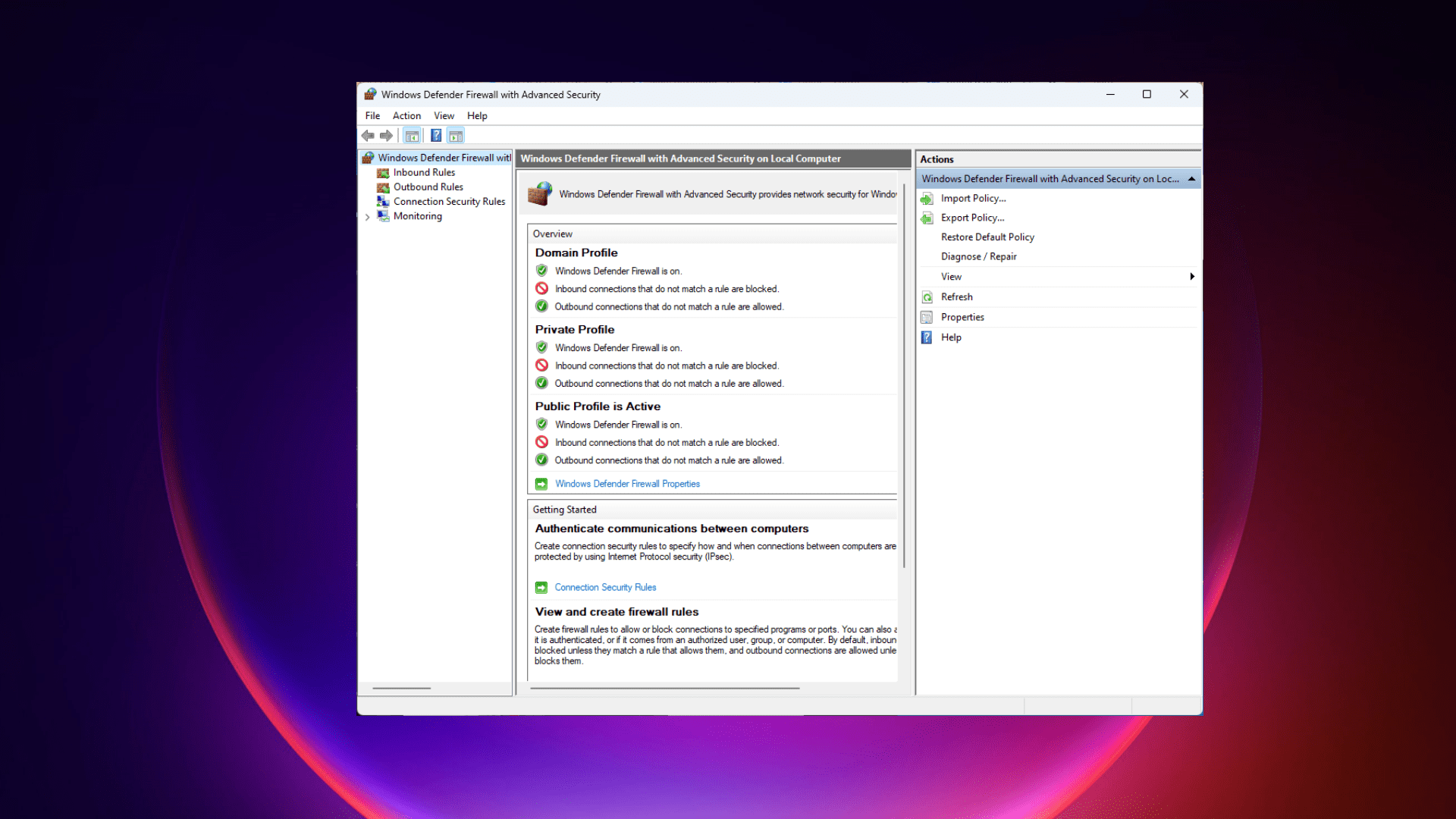Select Restore Default Policy action

(x=987, y=237)
